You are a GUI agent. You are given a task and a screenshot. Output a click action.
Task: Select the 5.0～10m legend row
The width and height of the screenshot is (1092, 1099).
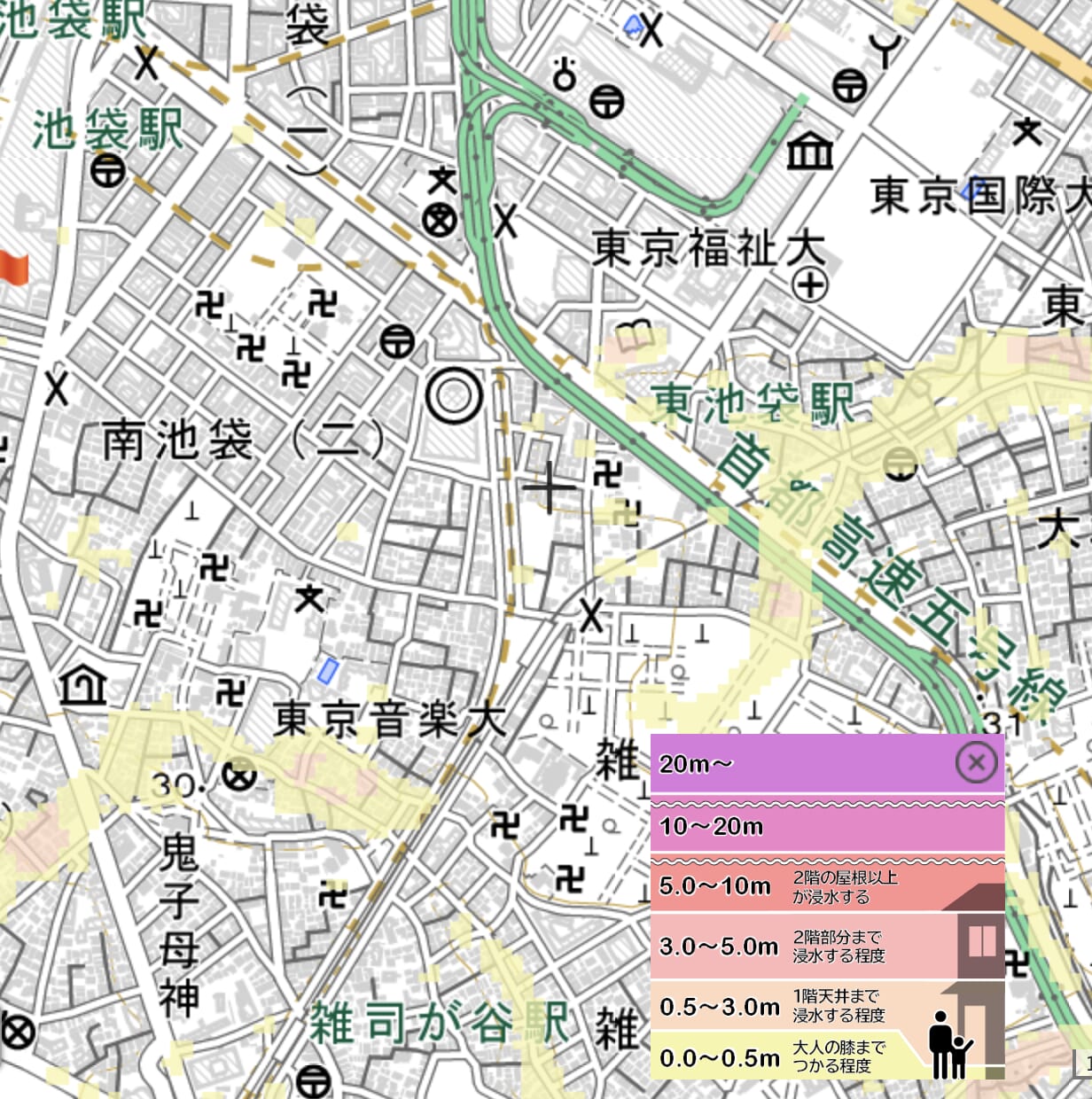coord(798,886)
